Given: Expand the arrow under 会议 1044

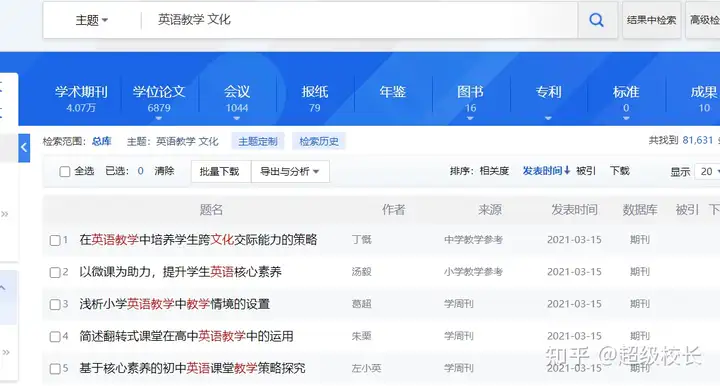Looking at the screenshot, I should point(237,118).
